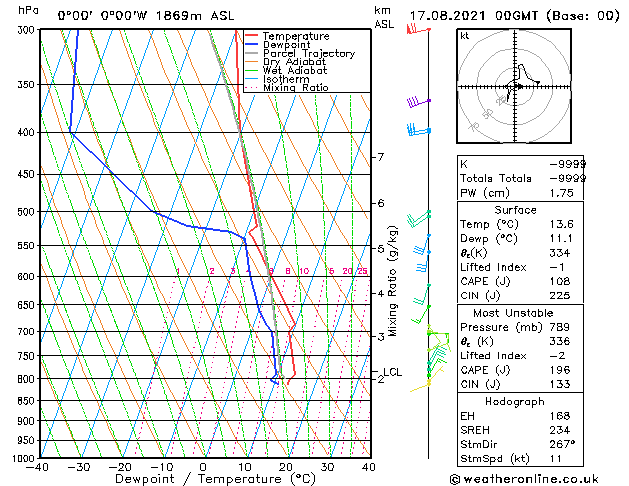The height and width of the screenshot is (486, 629).
Task: Click the Most Unstable section heading
Action: coord(513,313)
